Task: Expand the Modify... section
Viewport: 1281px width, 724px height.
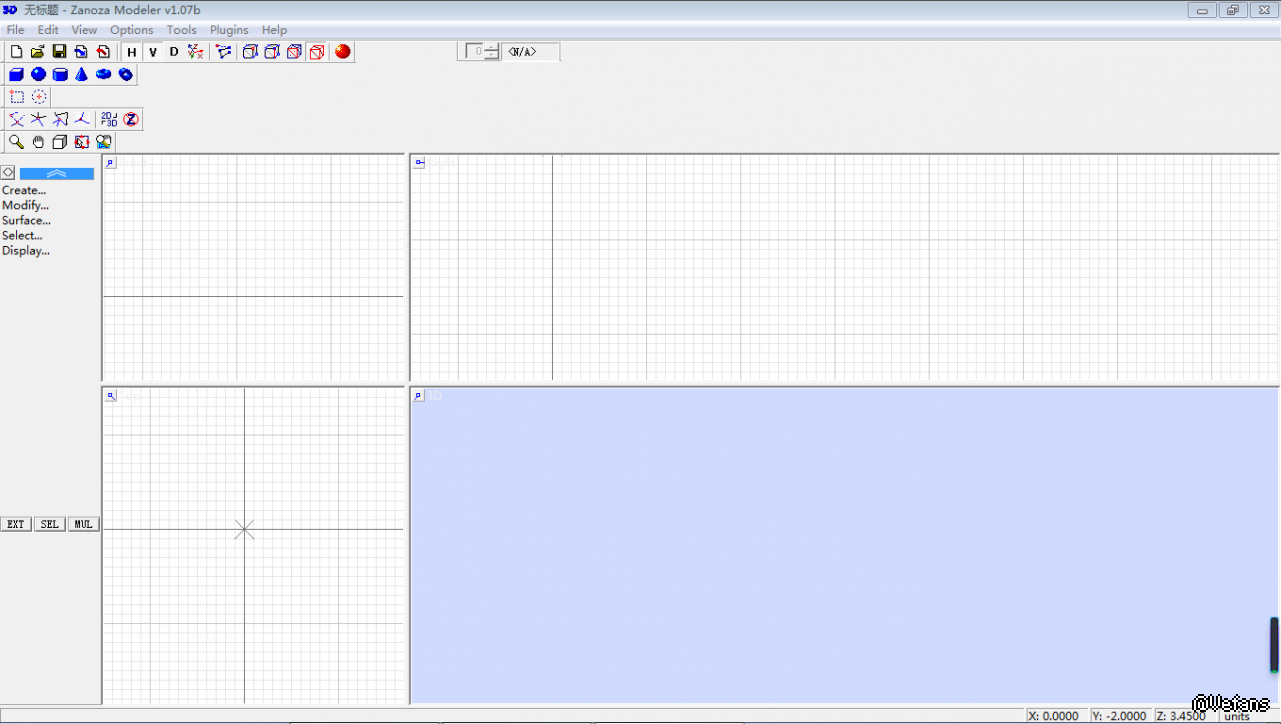Action: point(26,205)
